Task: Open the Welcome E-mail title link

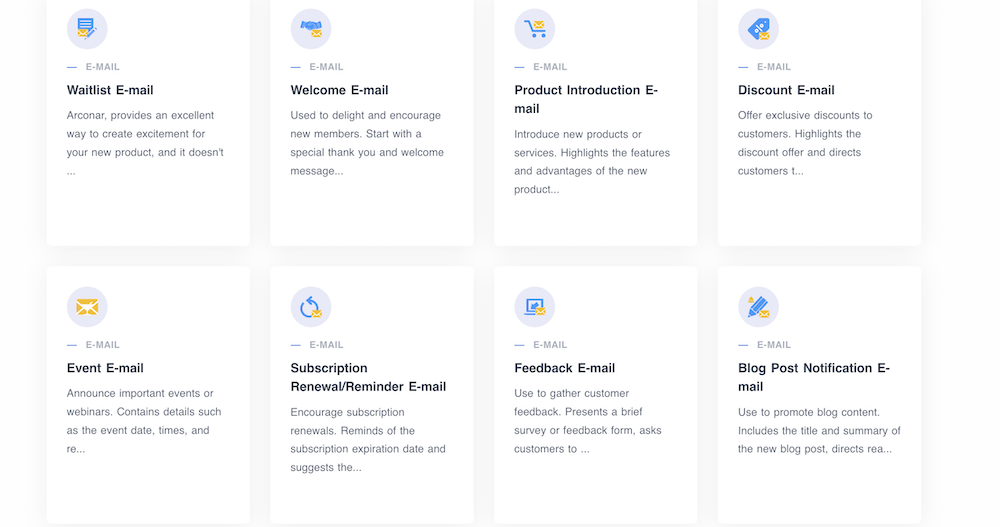Action: tap(339, 90)
